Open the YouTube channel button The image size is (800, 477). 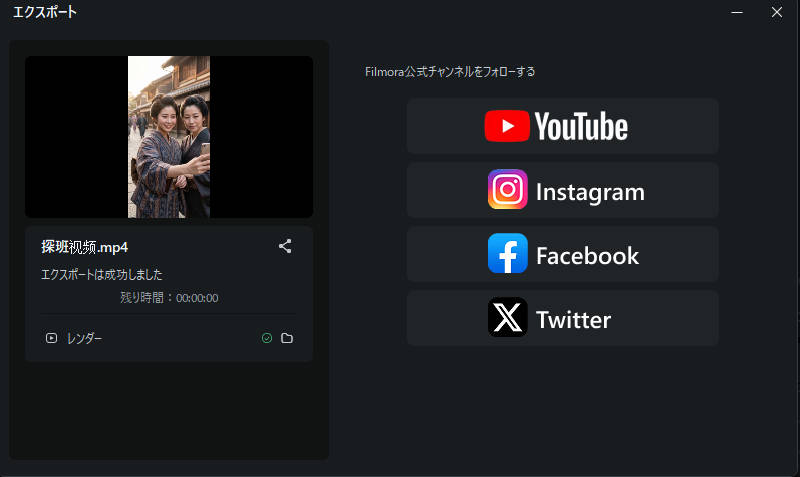click(x=562, y=126)
